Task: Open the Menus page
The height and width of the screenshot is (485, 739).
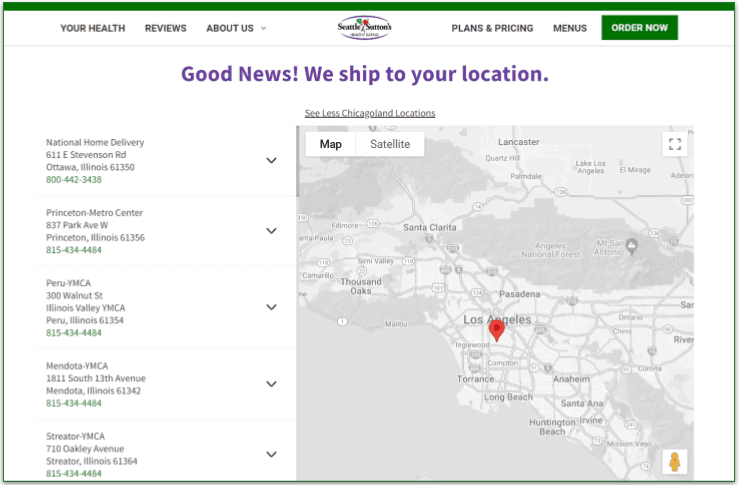Action: (x=570, y=28)
